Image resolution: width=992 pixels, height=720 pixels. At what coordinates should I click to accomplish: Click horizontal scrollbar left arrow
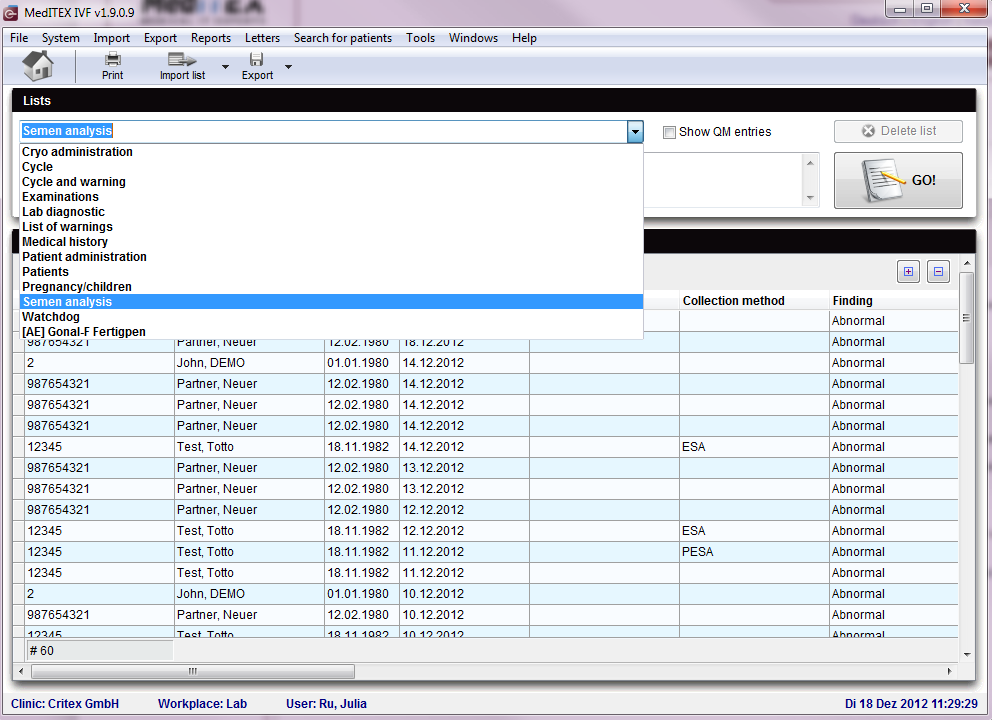point(21,671)
